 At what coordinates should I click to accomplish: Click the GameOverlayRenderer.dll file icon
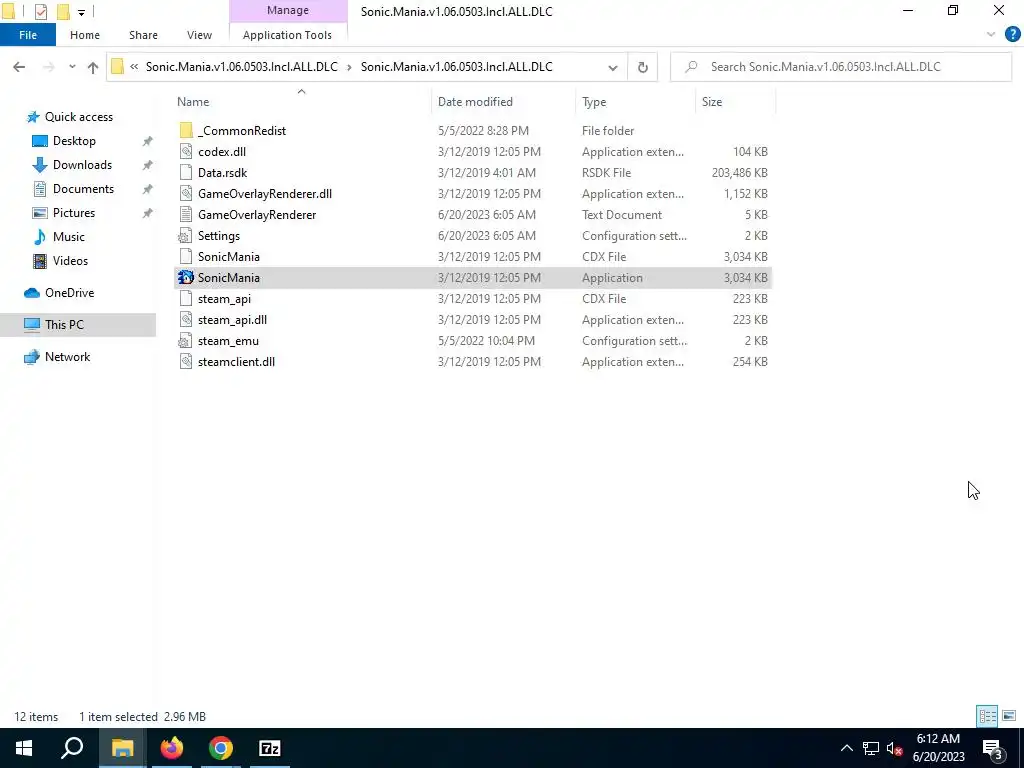(x=186, y=193)
